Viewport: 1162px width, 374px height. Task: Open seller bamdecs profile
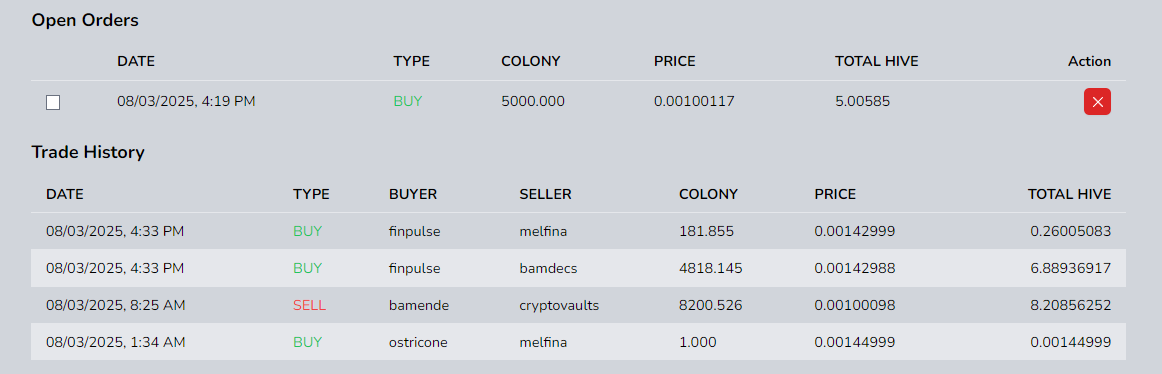(548, 267)
